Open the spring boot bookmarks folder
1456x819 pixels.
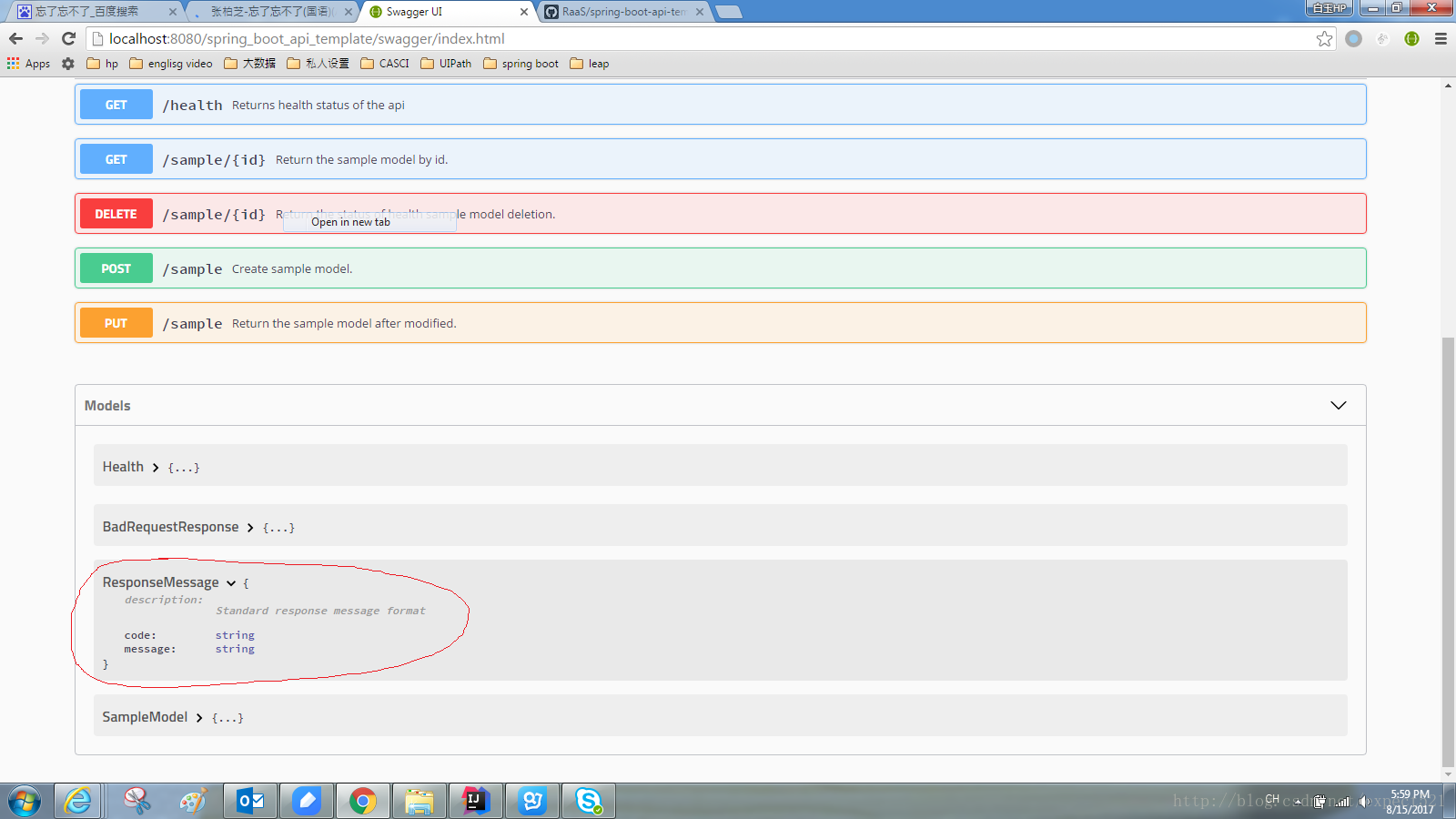(x=521, y=63)
